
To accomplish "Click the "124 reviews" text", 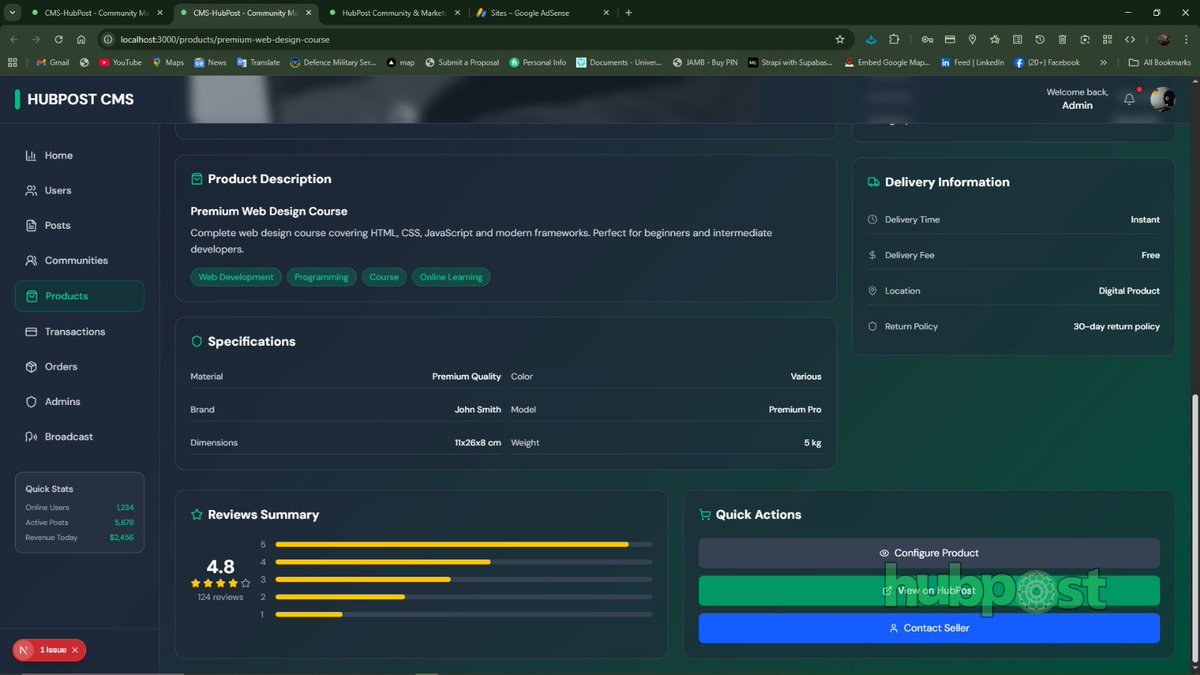I will (220, 597).
